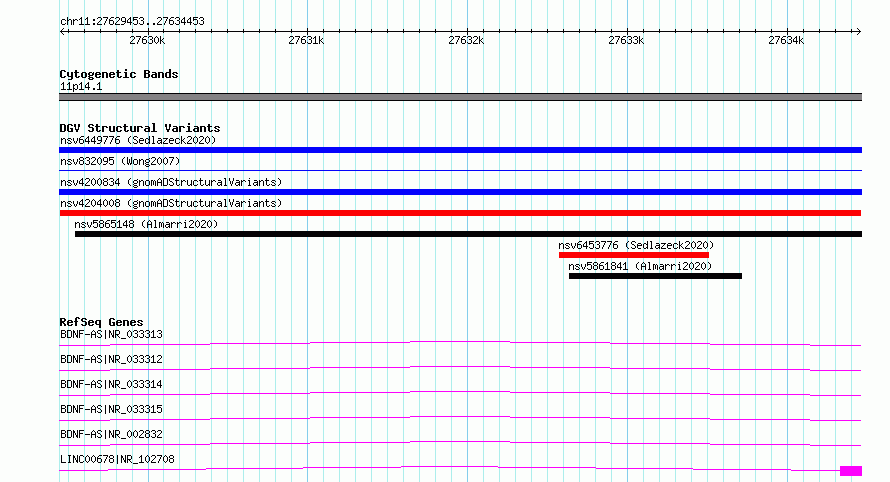Viewport: 890px width, 482px height.
Task: Click the magenta line for BDNF-AS|NR_002832
Action: (460, 443)
